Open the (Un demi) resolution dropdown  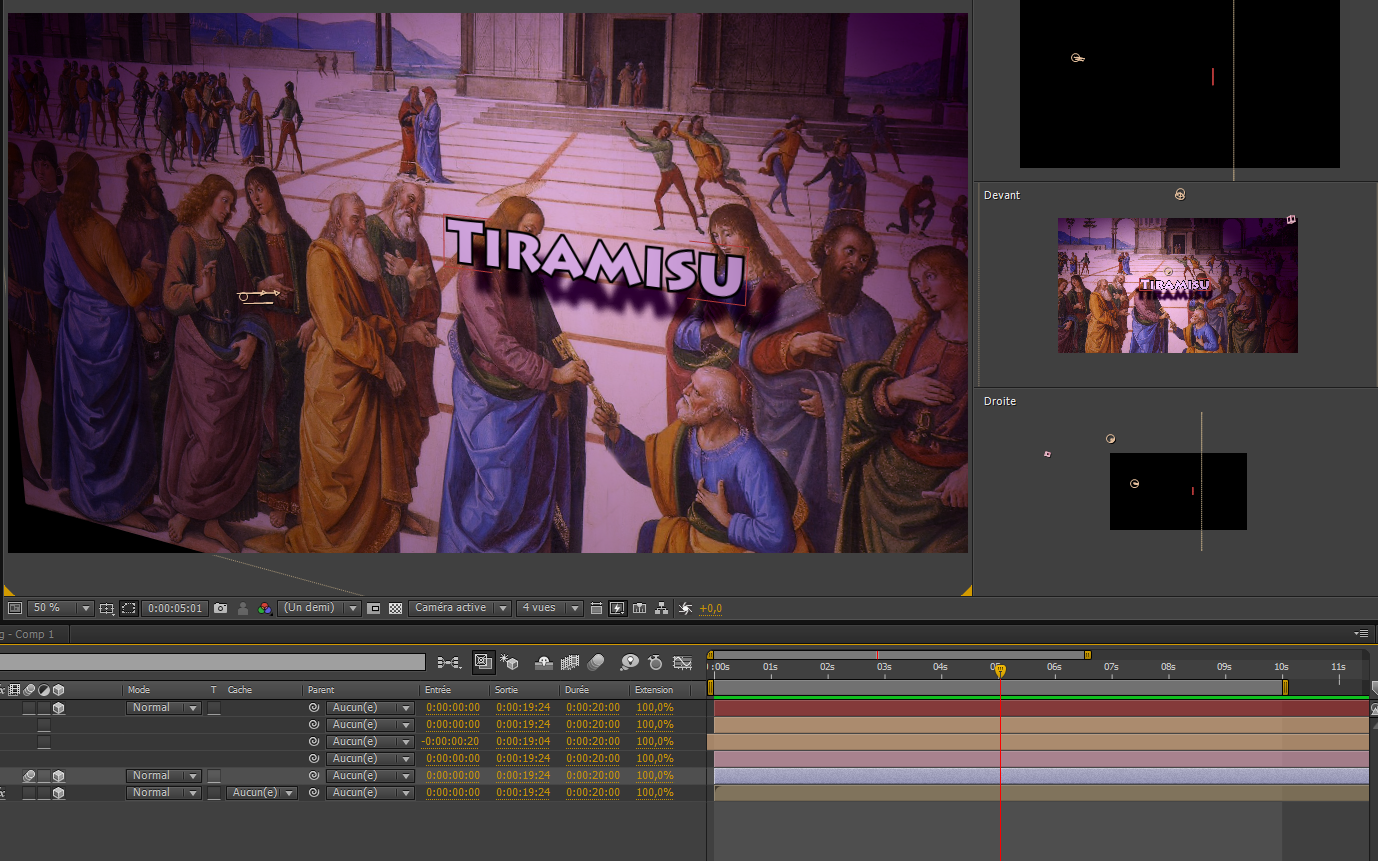click(x=319, y=608)
